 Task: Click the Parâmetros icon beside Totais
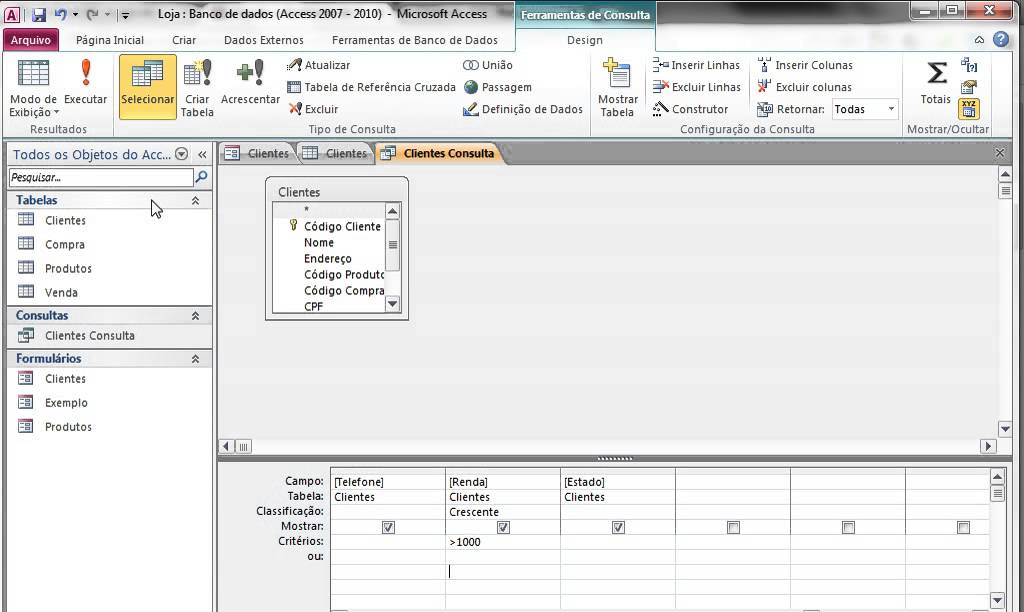pyautogui.click(x=969, y=65)
